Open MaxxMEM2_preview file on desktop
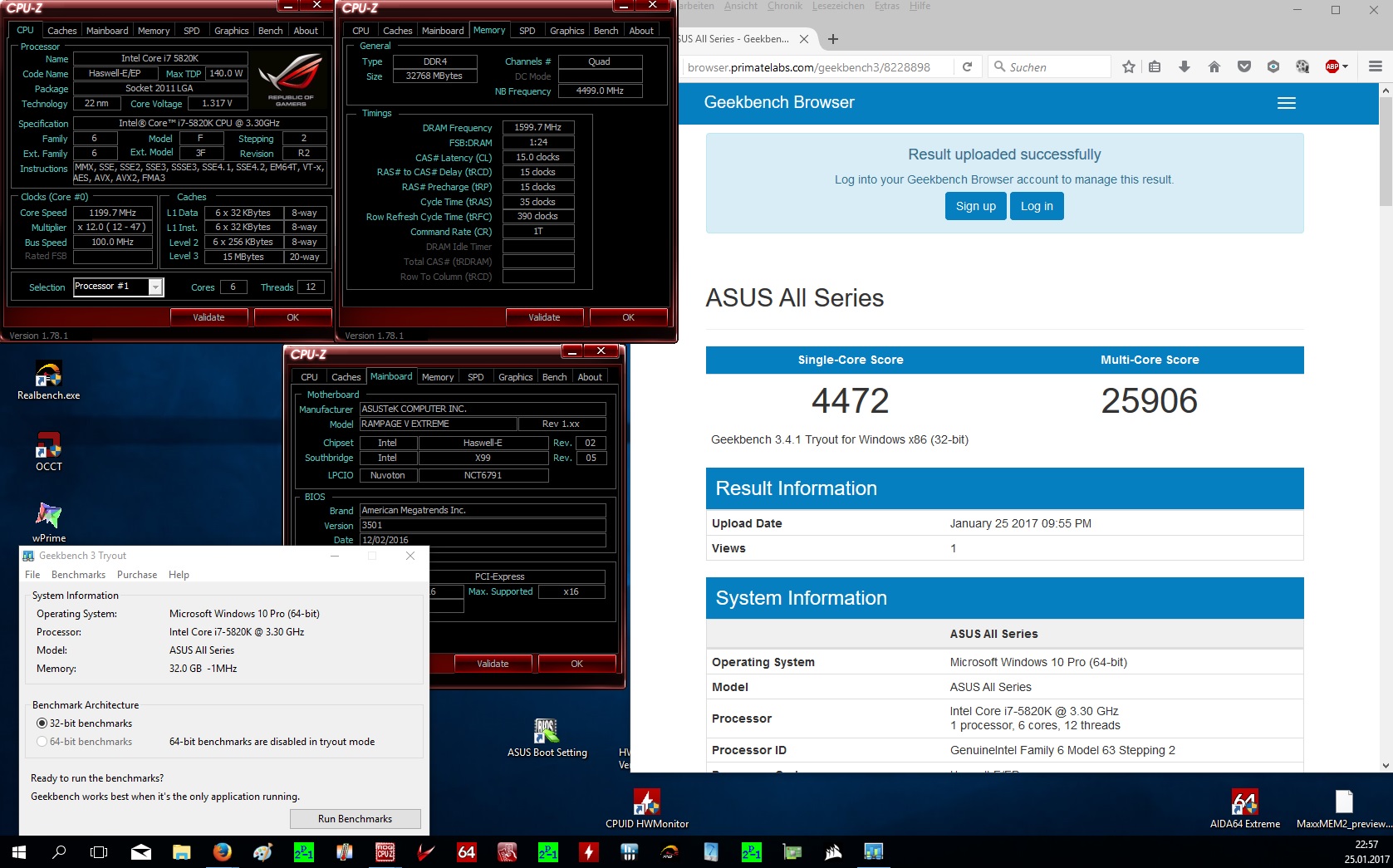 coord(1344,809)
